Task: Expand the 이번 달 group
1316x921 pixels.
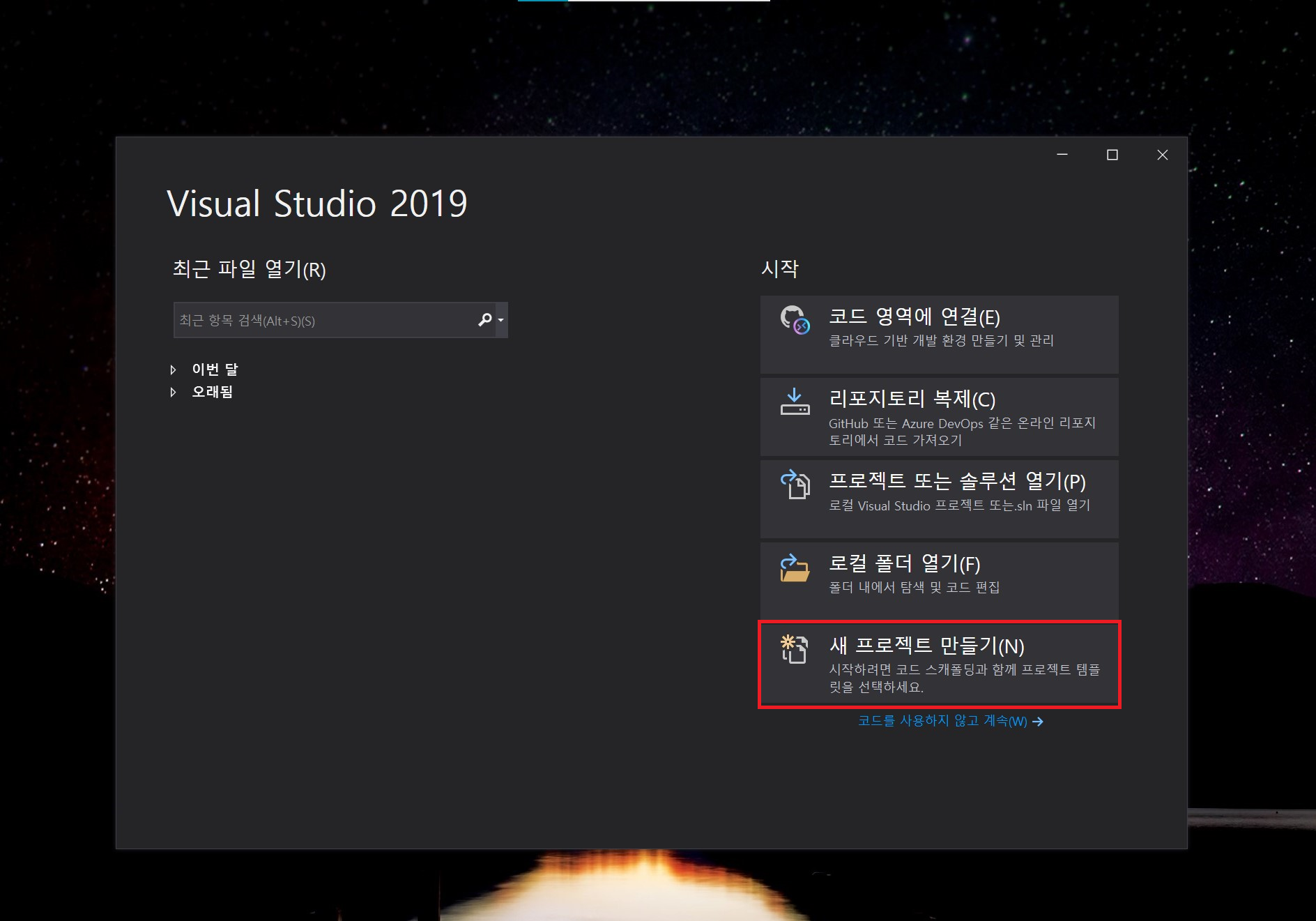Action: pyautogui.click(x=173, y=370)
